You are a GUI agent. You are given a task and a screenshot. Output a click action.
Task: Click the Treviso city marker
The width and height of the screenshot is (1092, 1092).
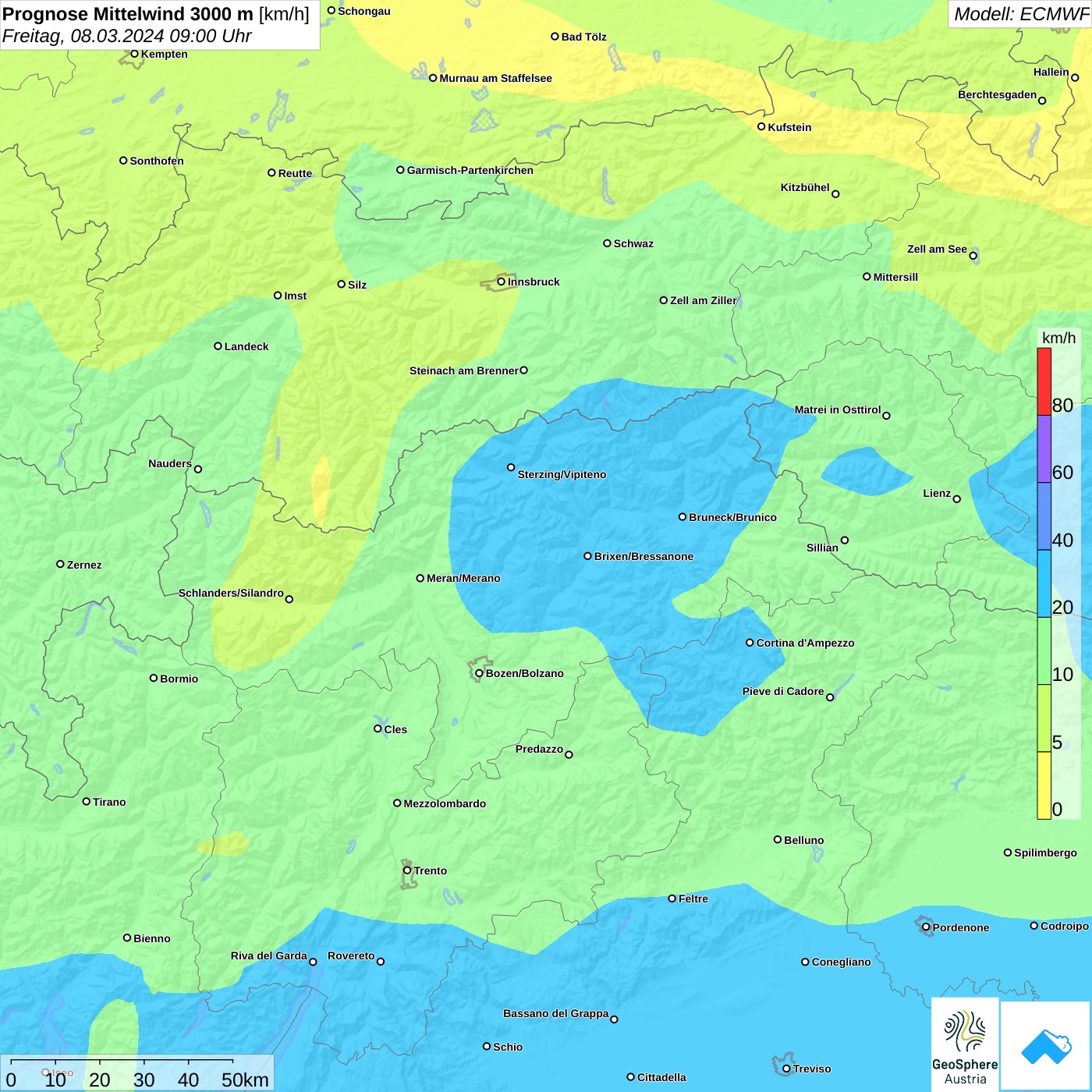tap(787, 1069)
